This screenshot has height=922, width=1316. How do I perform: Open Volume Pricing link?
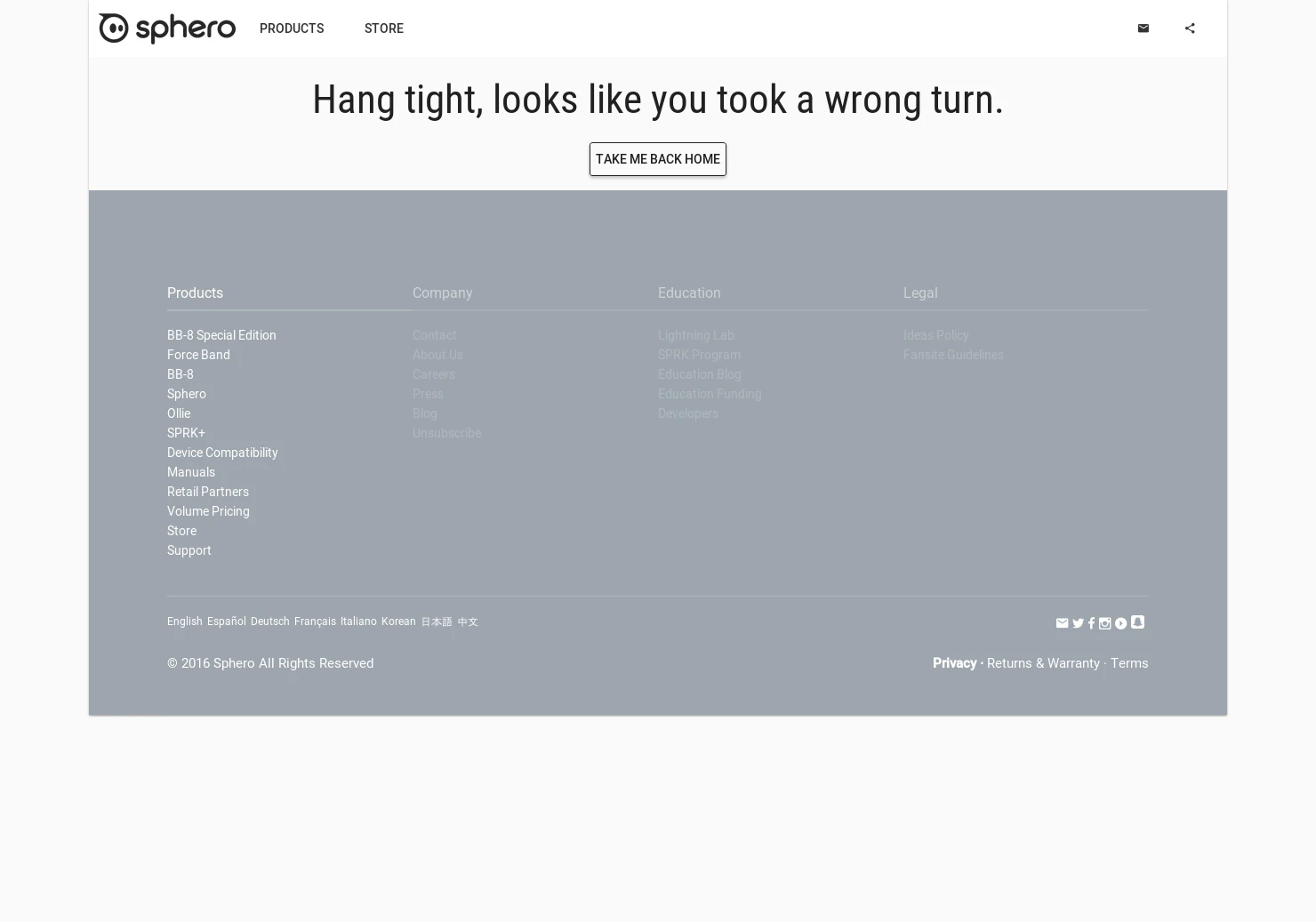click(x=208, y=511)
